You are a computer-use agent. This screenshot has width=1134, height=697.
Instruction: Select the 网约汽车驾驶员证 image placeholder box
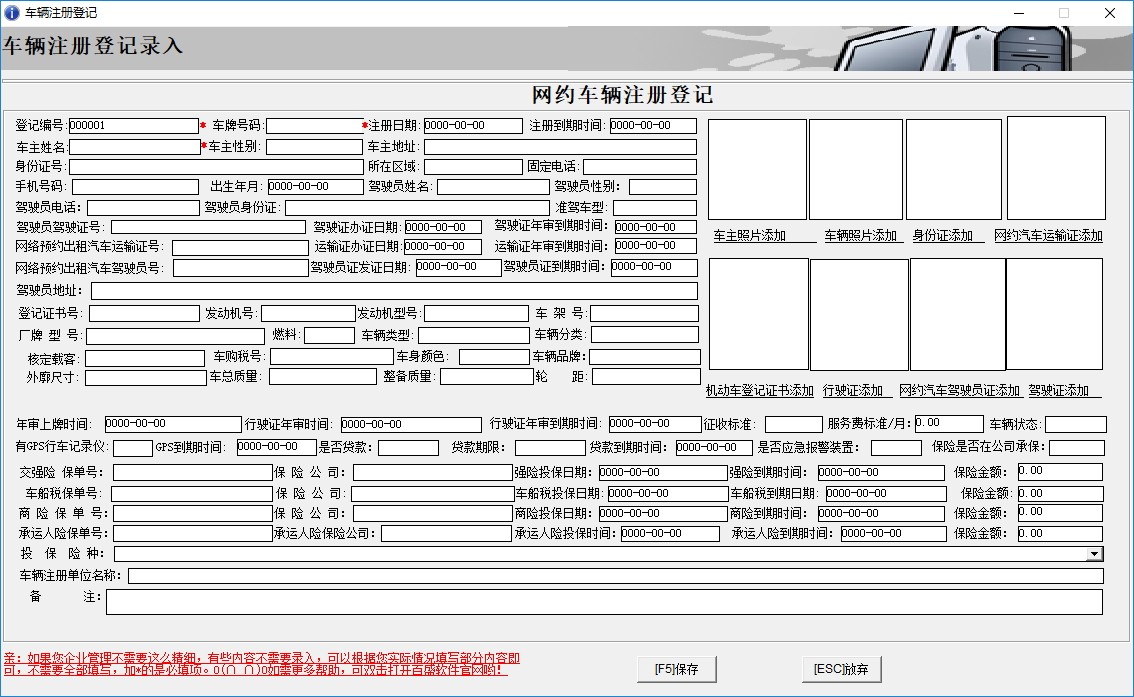(x=958, y=315)
